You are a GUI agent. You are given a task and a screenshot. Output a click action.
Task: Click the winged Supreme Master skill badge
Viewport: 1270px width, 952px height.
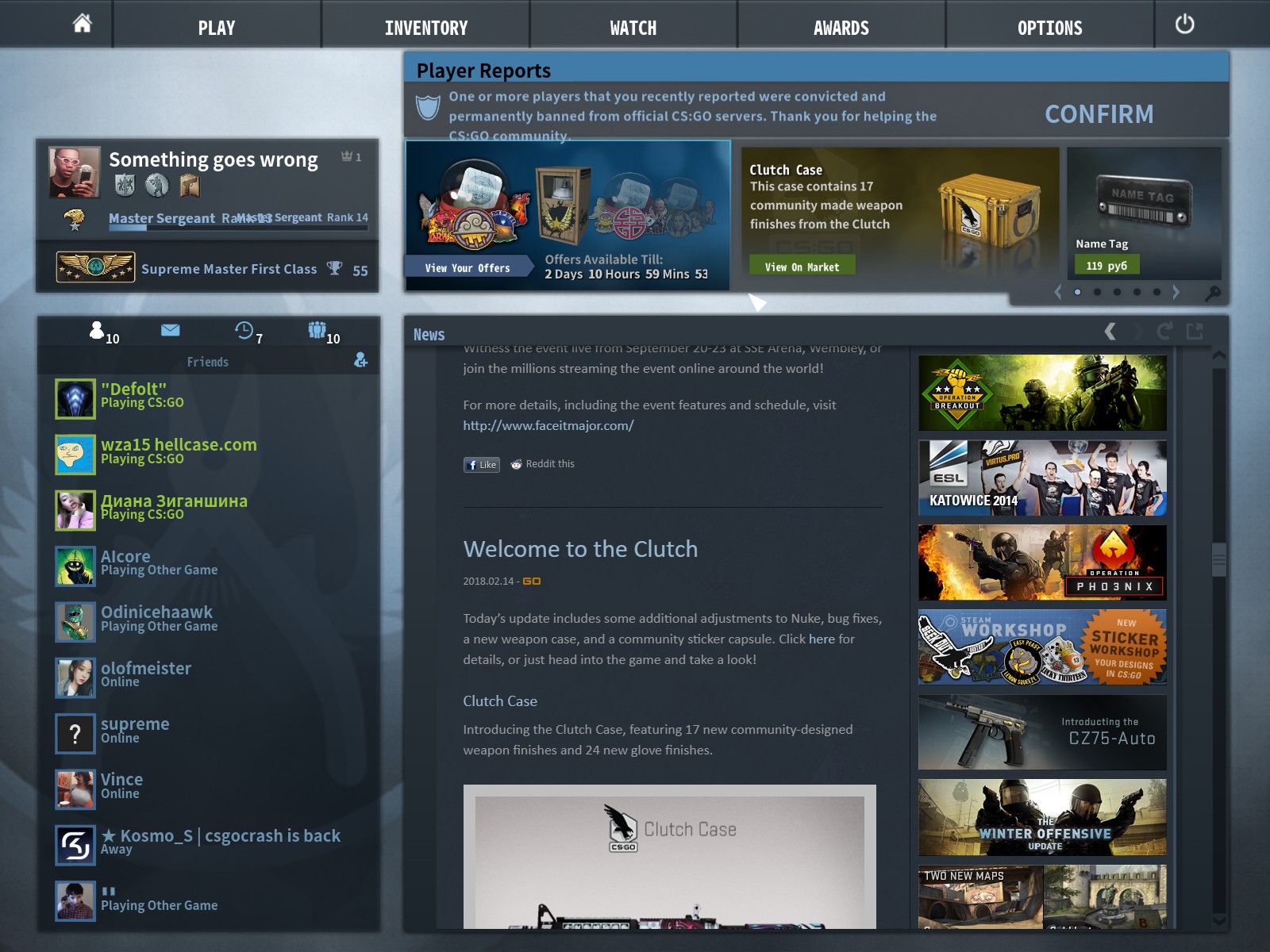point(95,267)
